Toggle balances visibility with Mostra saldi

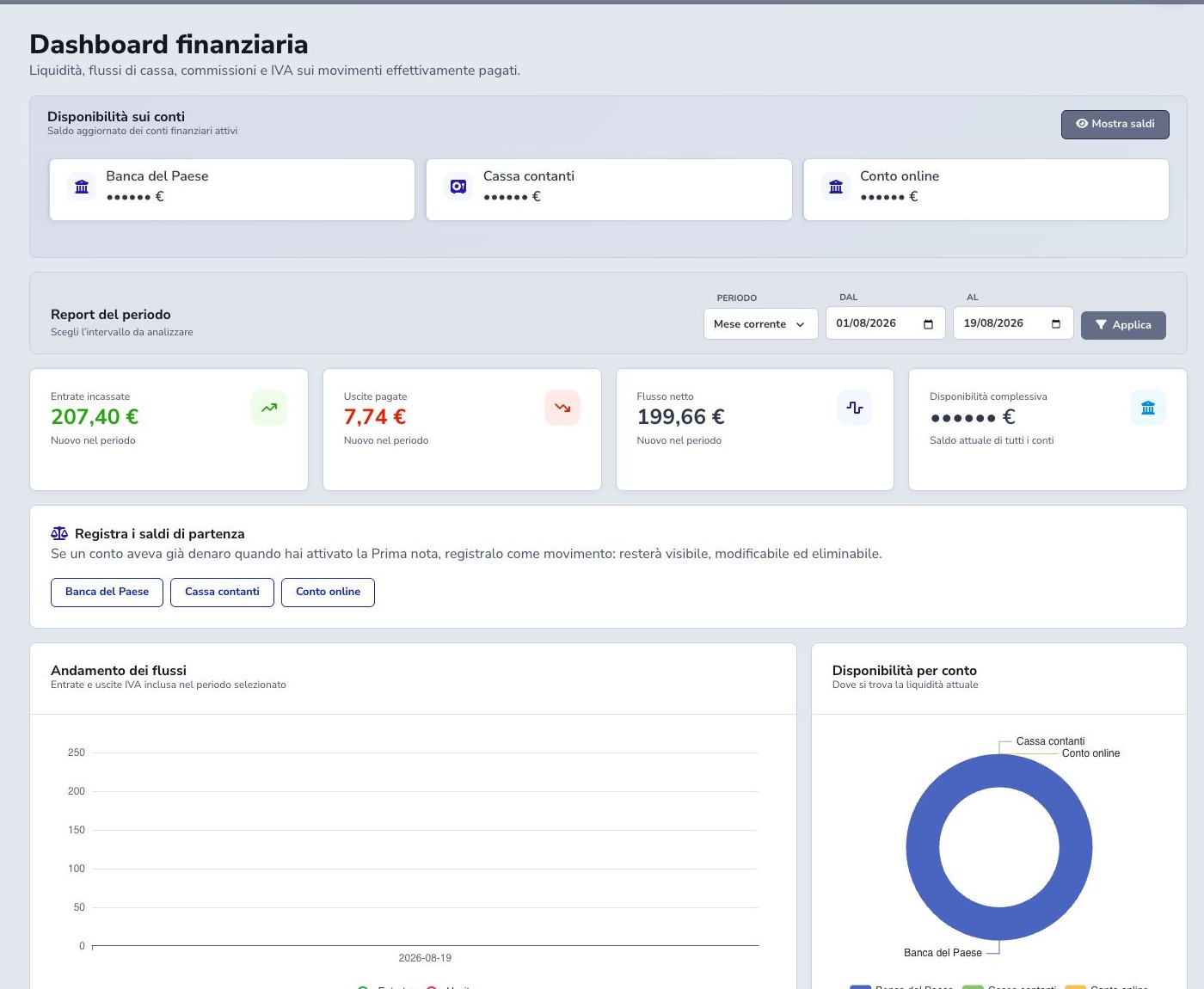pyautogui.click(x=1115, y=124)
